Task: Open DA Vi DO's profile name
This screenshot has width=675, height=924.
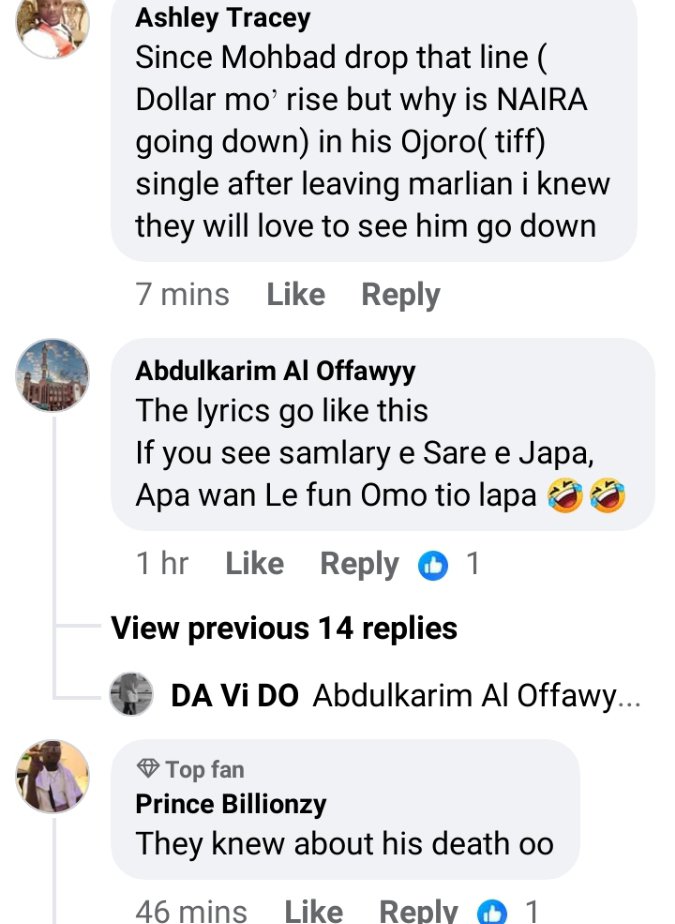Action: pyautogui.click(x=234, y=696)
